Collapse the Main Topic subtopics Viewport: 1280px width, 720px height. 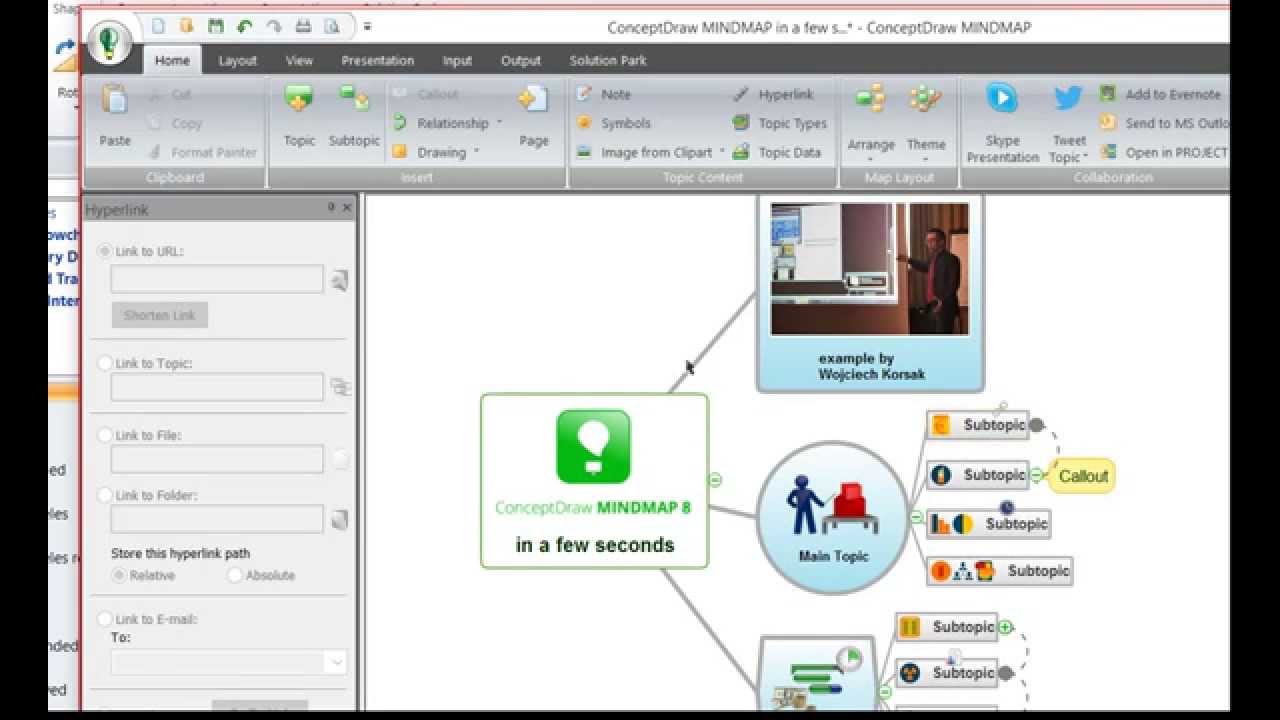916,517
